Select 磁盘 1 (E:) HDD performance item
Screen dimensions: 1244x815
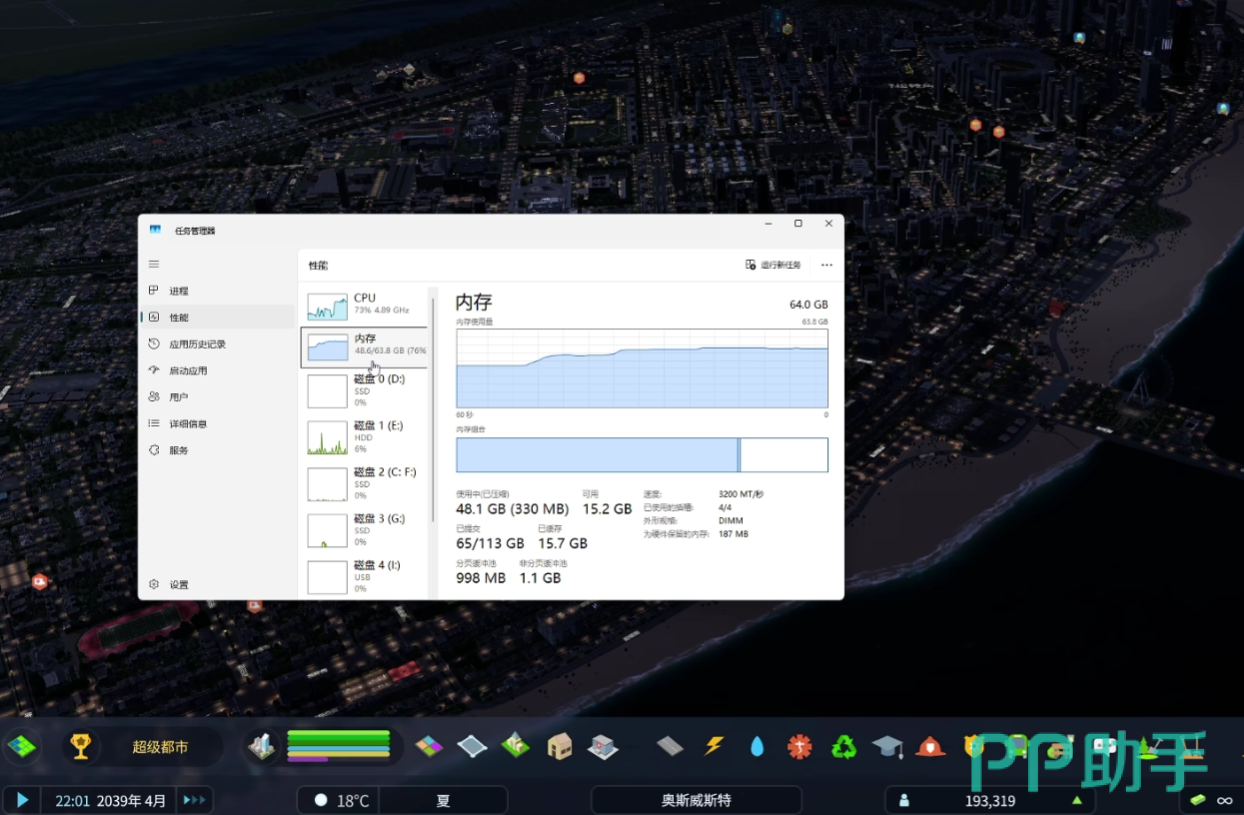coord(364,437)
